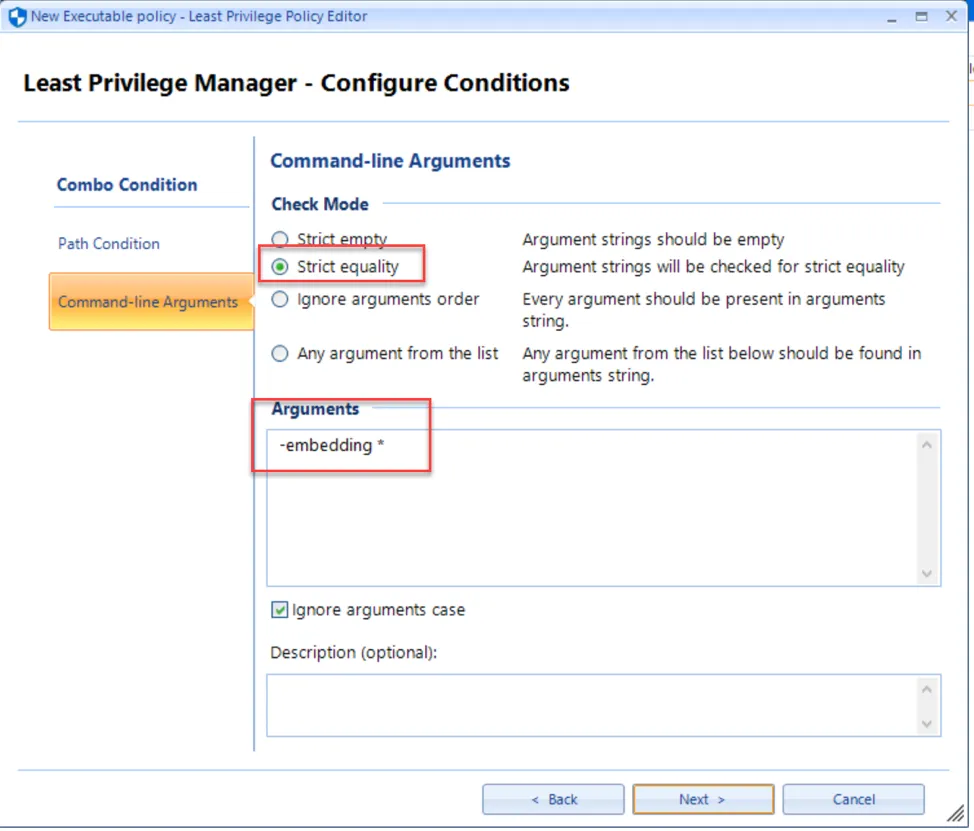Toggle the Ignore arguments case checkbox

click(x=280, y=610)
